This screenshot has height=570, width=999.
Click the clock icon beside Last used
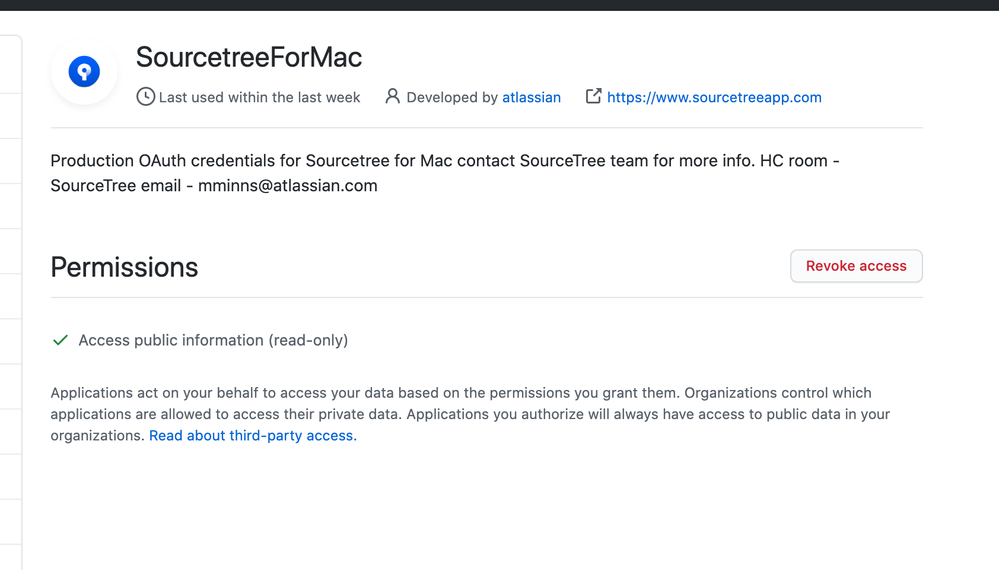coord(145,97)
